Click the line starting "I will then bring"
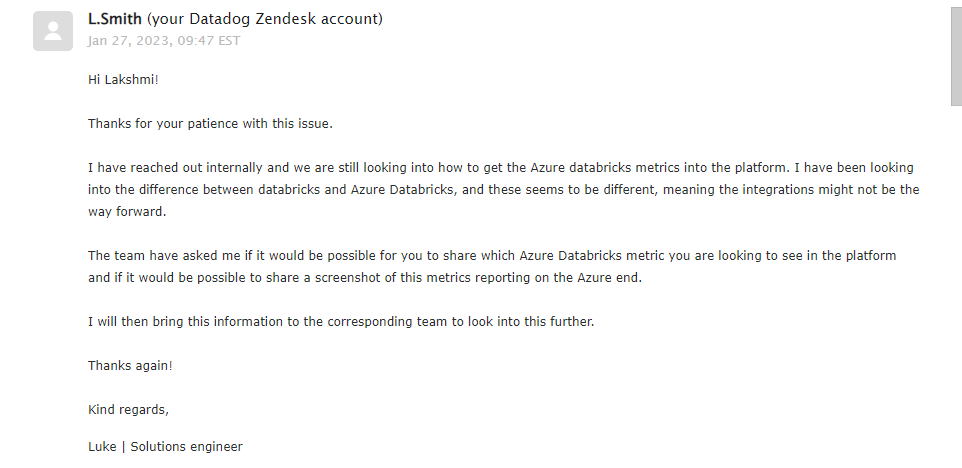962x468 pixels. click(x=341, y=321)
